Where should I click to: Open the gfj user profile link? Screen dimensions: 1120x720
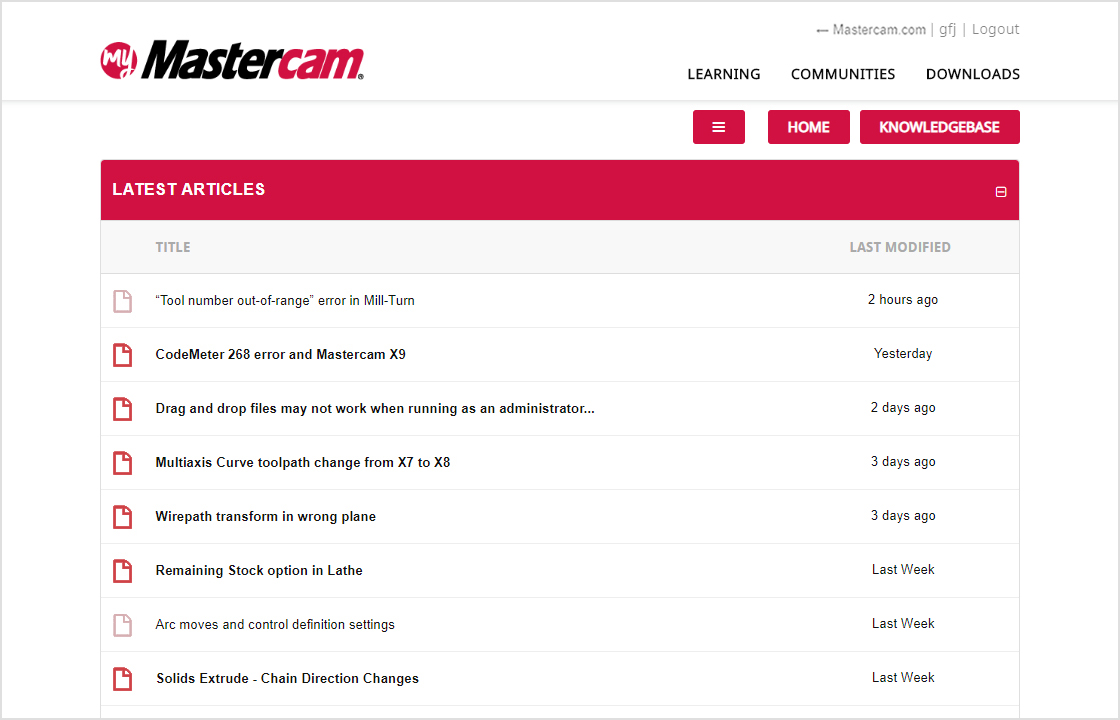[x=948, y=30]
